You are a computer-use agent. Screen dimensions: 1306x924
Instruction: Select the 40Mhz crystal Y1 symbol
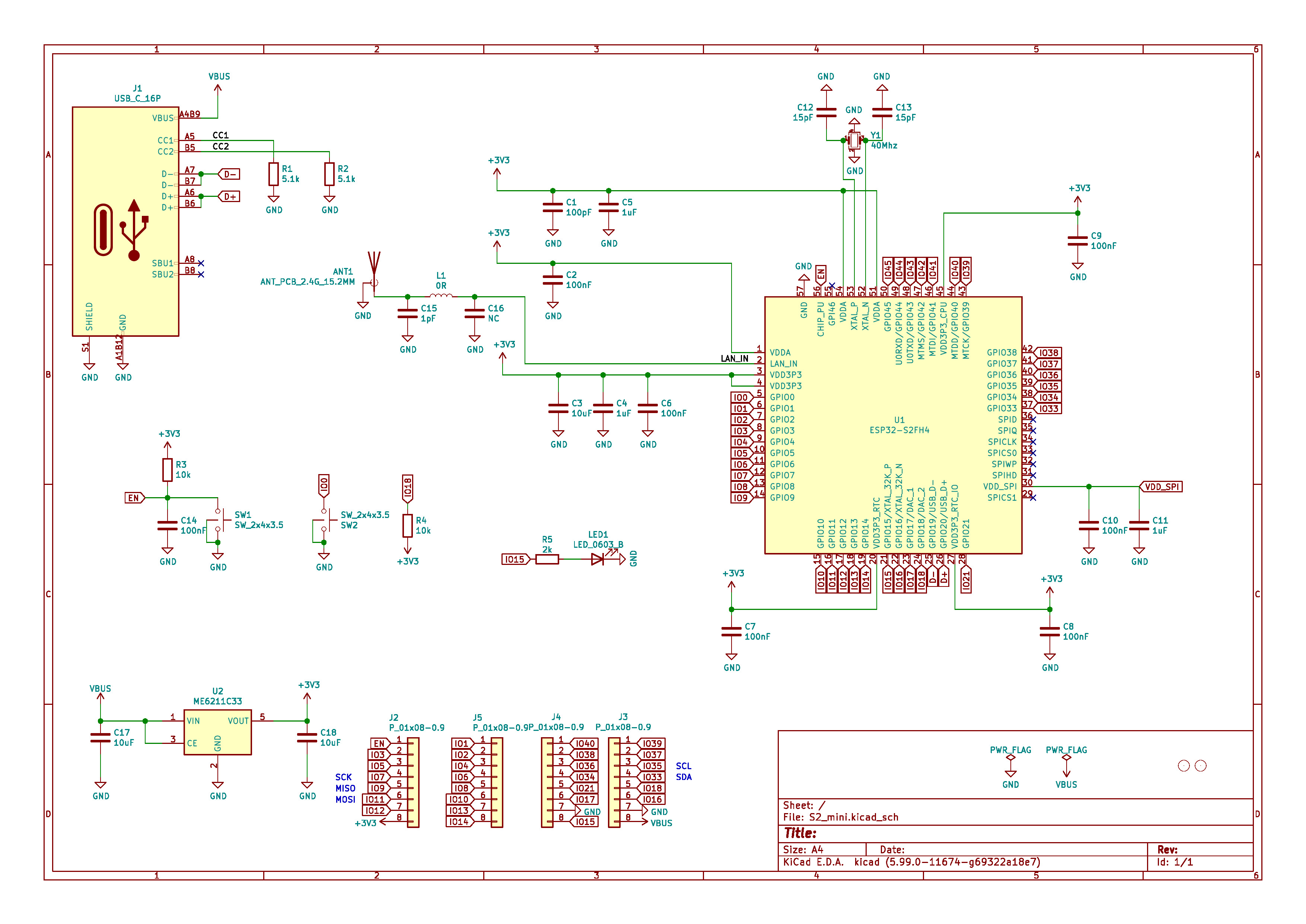coord(854,140)
